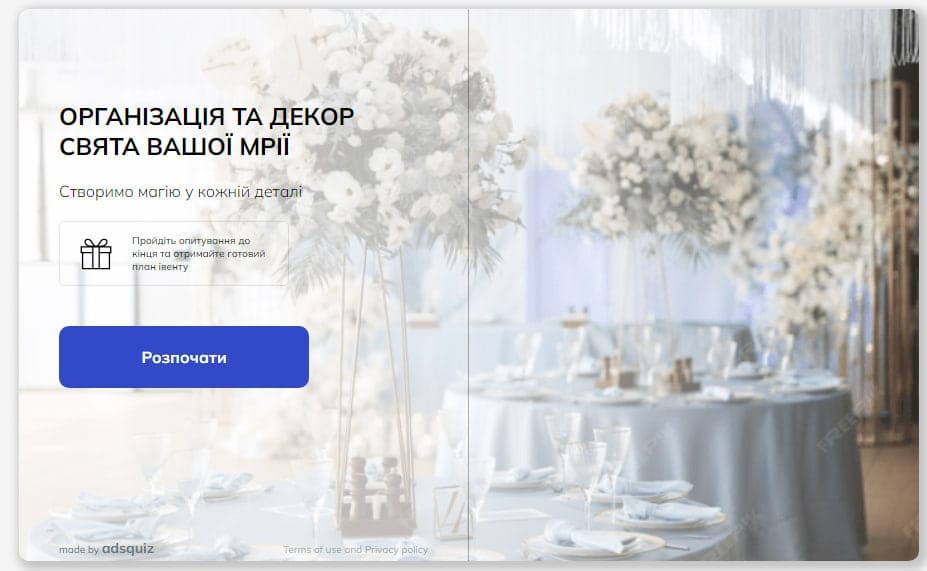This screenshot has height=571, width=927.
Task: Click the ОРГАНІЗАЦІЯ ТА ДЕКОР heading line
Action: click(x=207, y=116)
